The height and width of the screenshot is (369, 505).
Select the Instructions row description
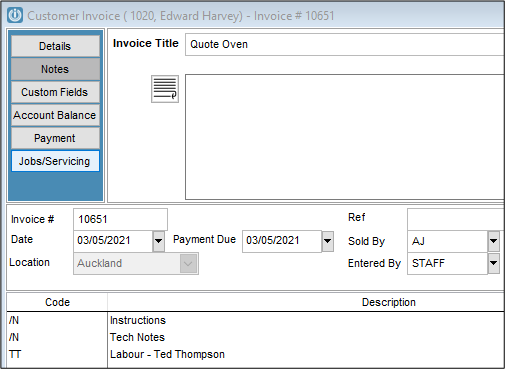(x=138, y=320)
